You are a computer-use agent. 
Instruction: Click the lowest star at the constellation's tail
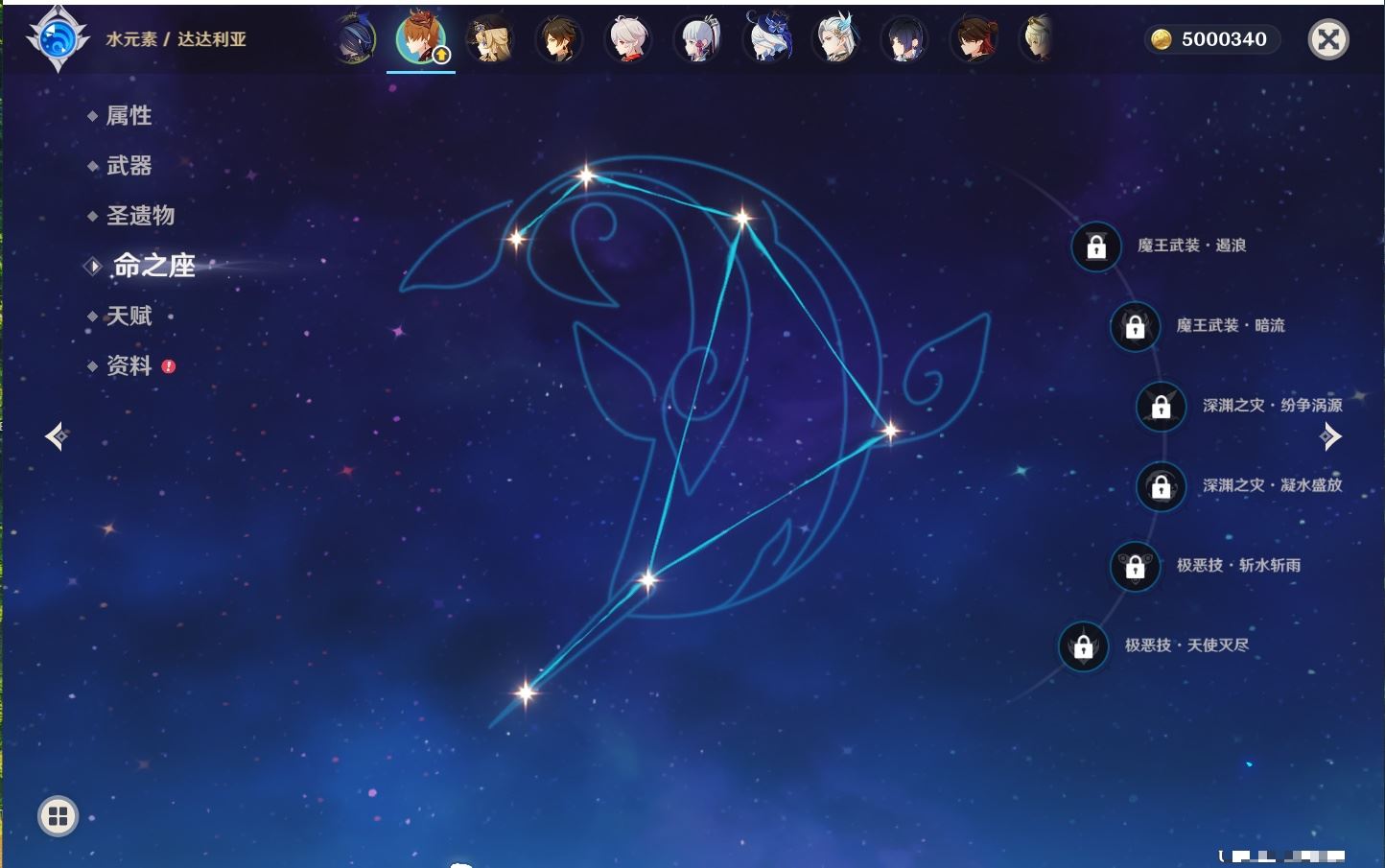pos(526,692)
